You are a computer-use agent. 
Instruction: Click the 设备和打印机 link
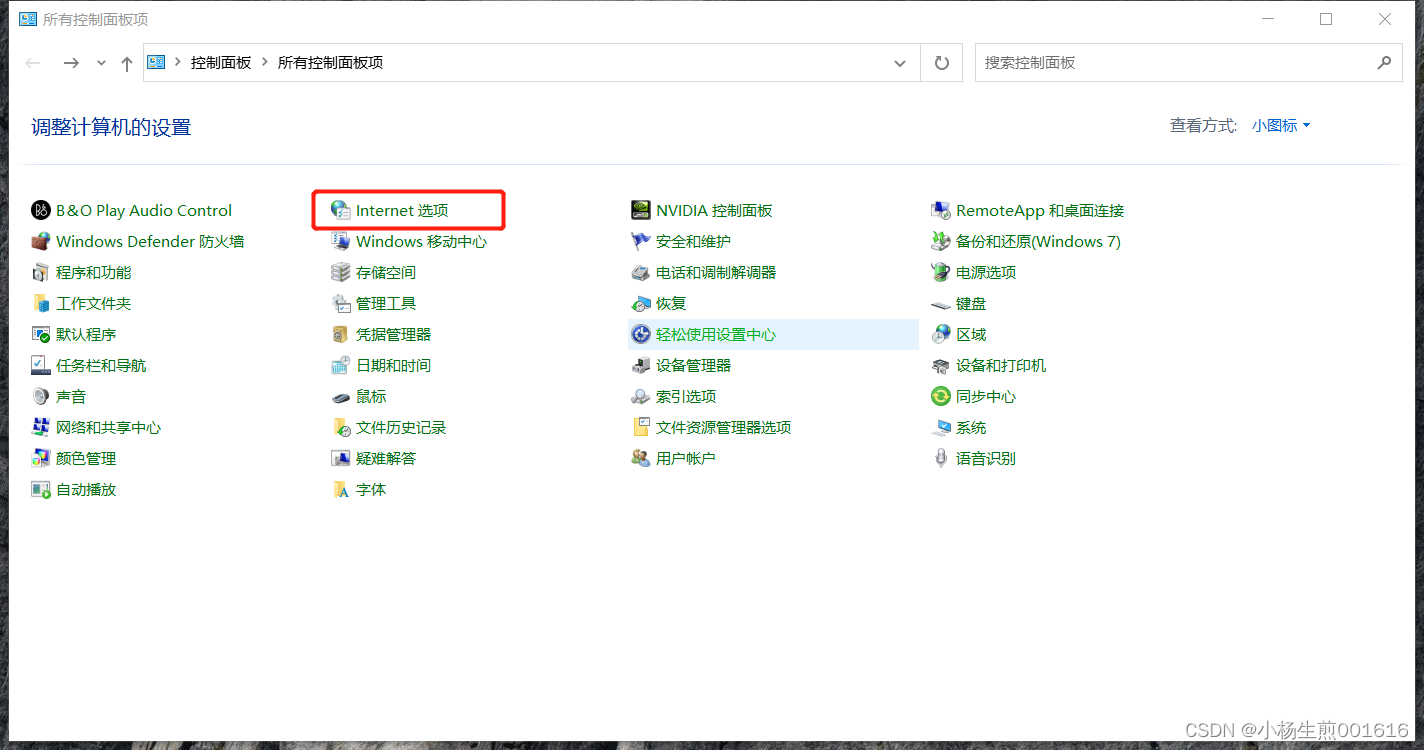pos(1001,365)
